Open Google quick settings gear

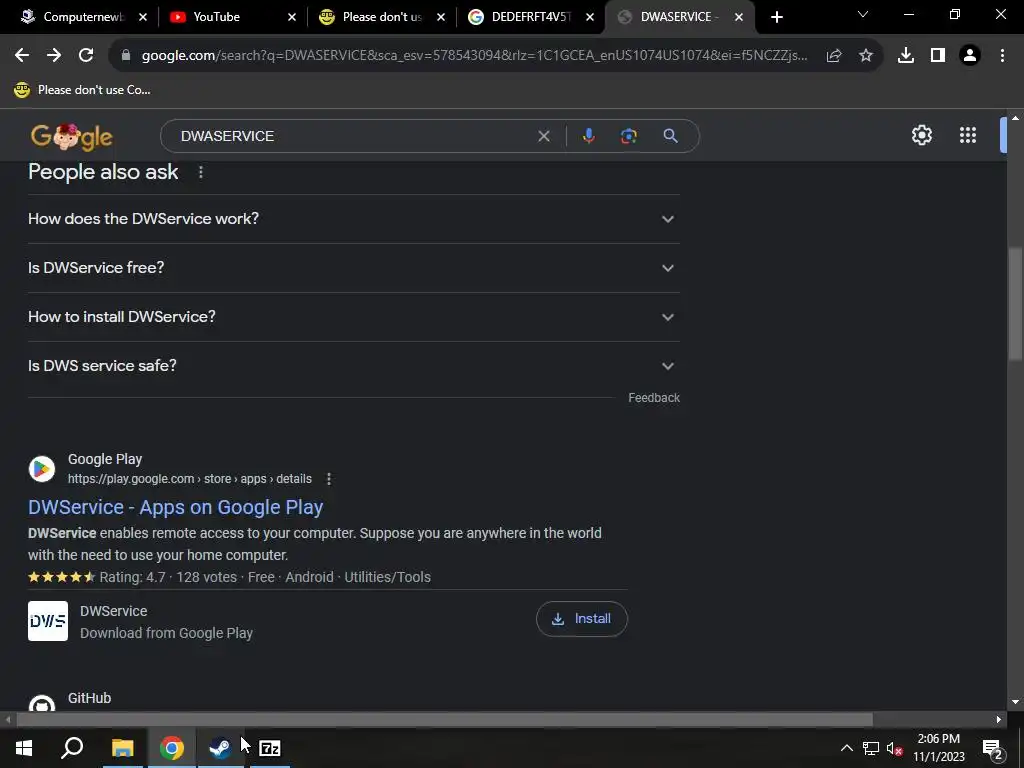coord(921,135)
